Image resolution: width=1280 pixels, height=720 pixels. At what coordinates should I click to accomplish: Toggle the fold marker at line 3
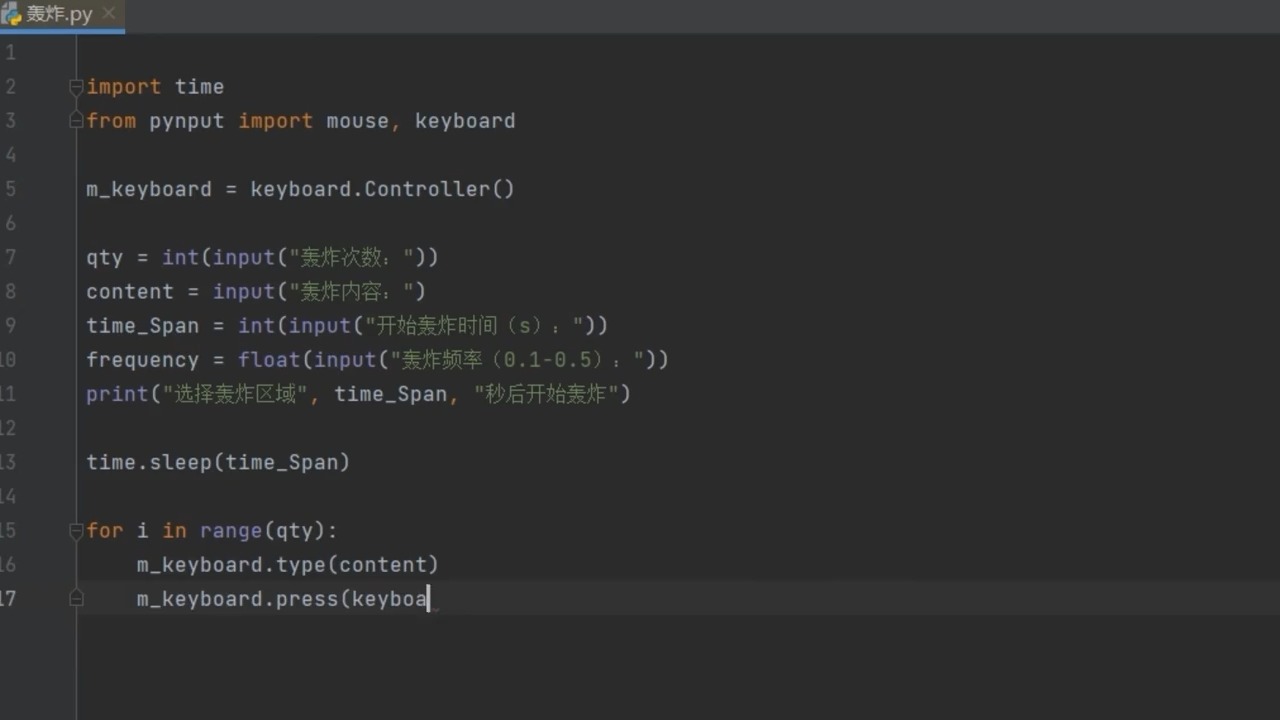pyautogui.click(x=76, y=121)
